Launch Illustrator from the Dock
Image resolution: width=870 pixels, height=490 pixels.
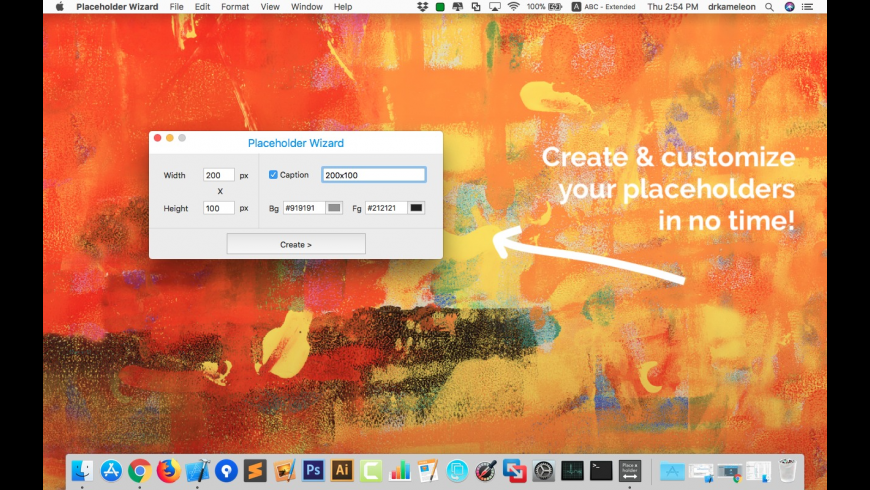342,471
